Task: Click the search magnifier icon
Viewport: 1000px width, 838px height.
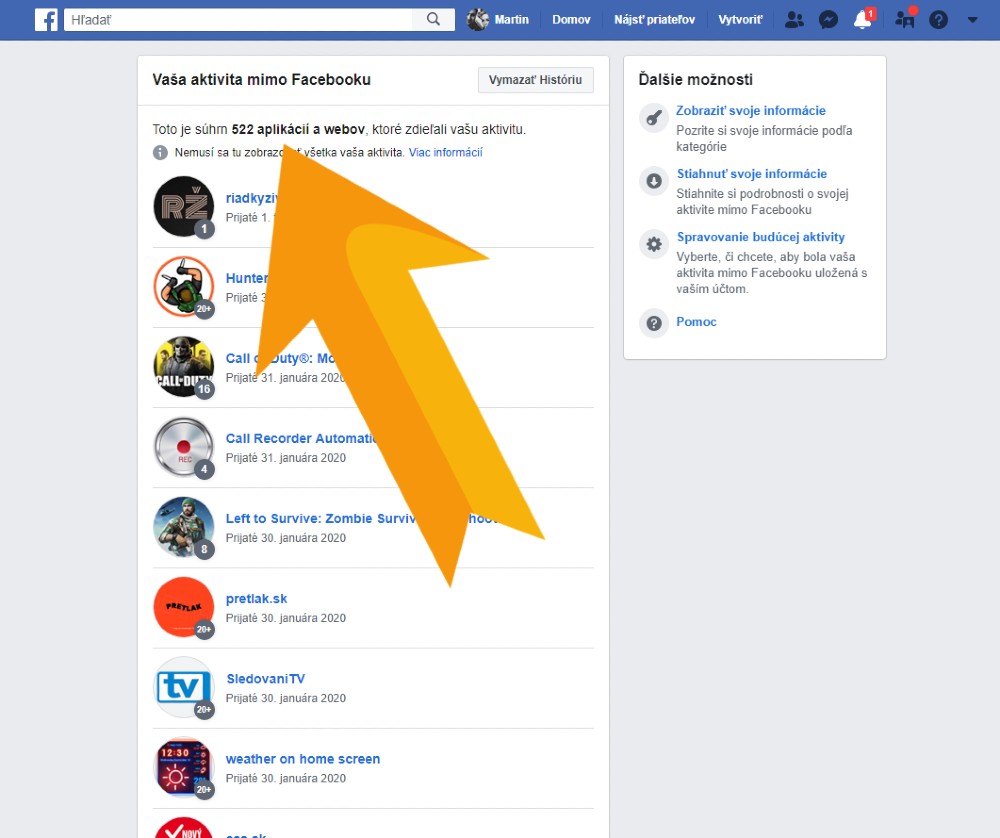Action: [434, 19]
